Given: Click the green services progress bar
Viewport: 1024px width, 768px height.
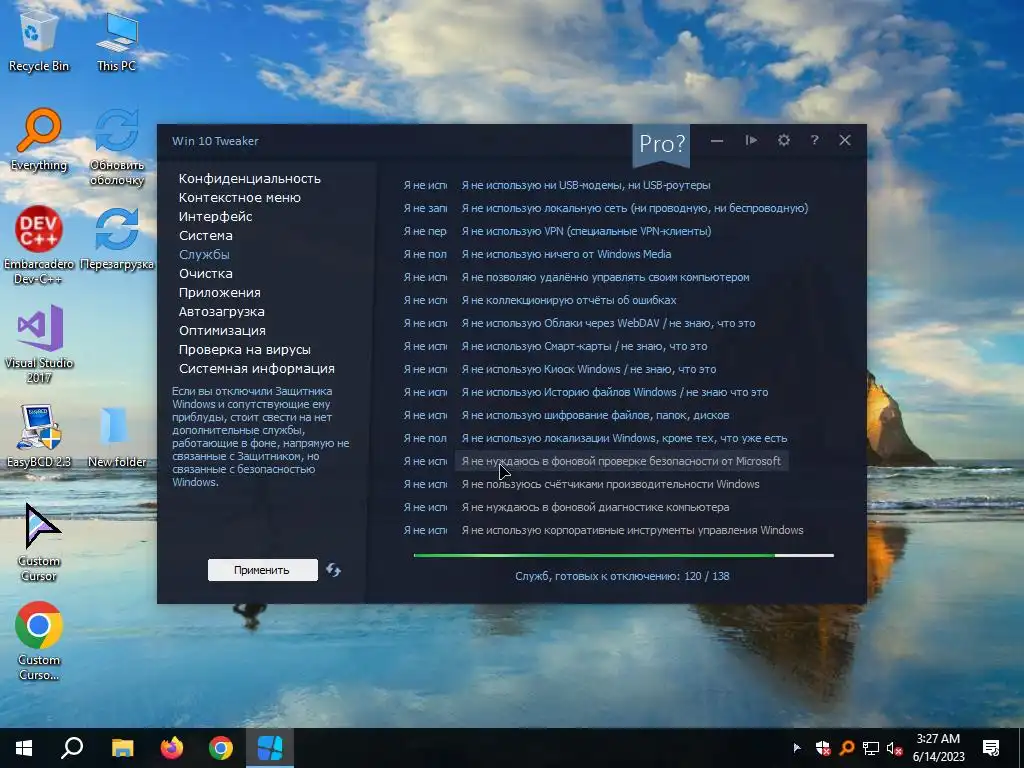Looking at the screenshot, I should click(624, 555).
